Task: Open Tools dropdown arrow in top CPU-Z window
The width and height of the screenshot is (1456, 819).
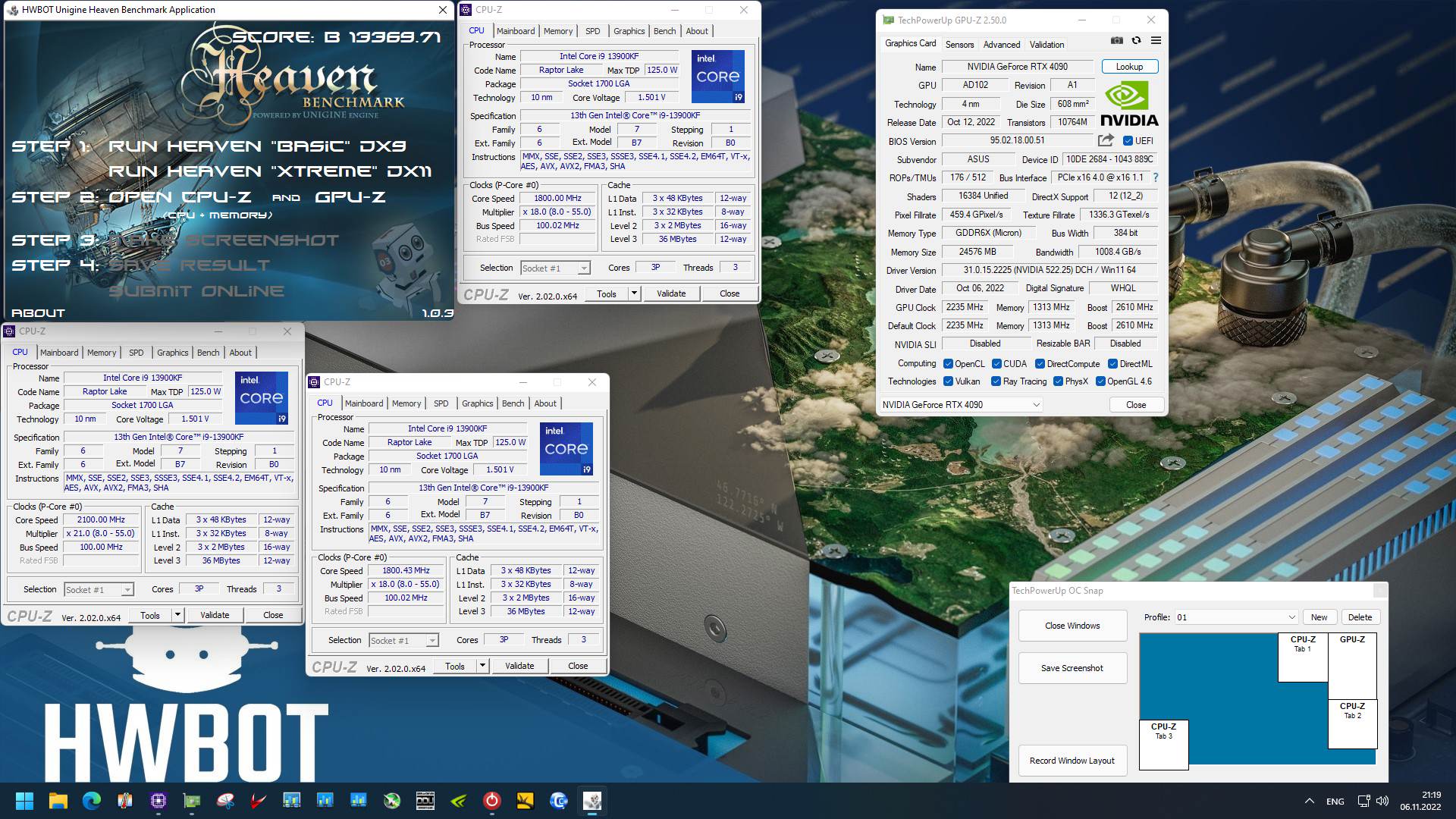Action: click(634, 293)
